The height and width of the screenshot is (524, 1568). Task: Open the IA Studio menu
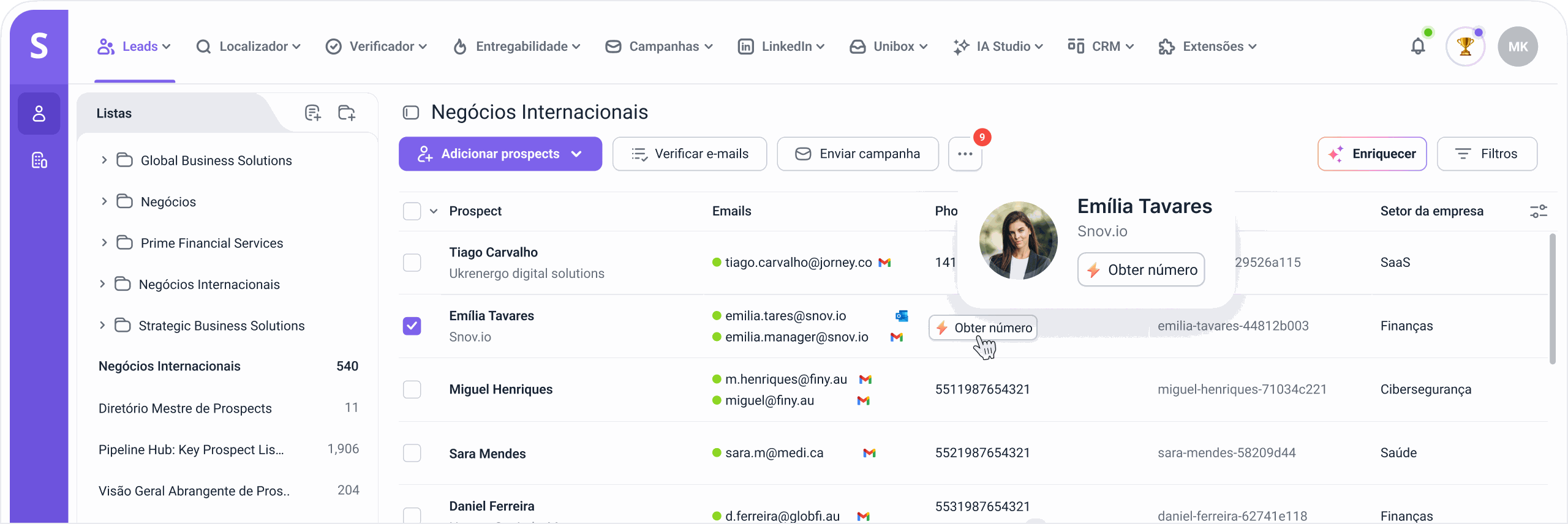(x=998, y=47)
